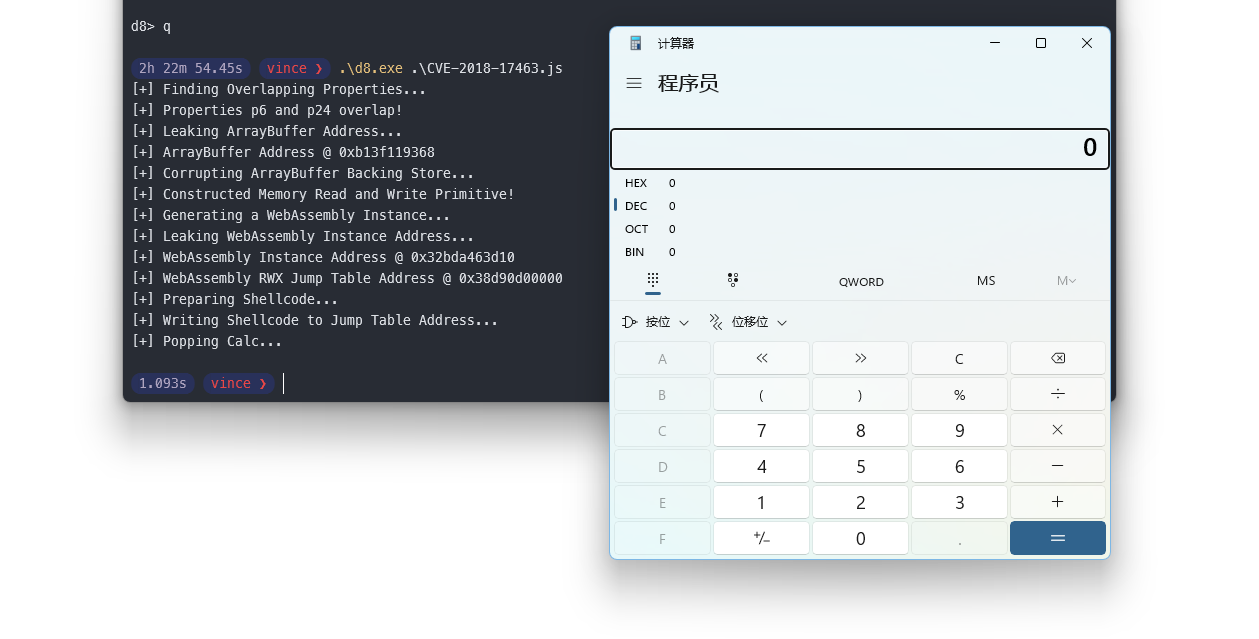
Task: Click the left shift << key
Action: coord(761,358)
